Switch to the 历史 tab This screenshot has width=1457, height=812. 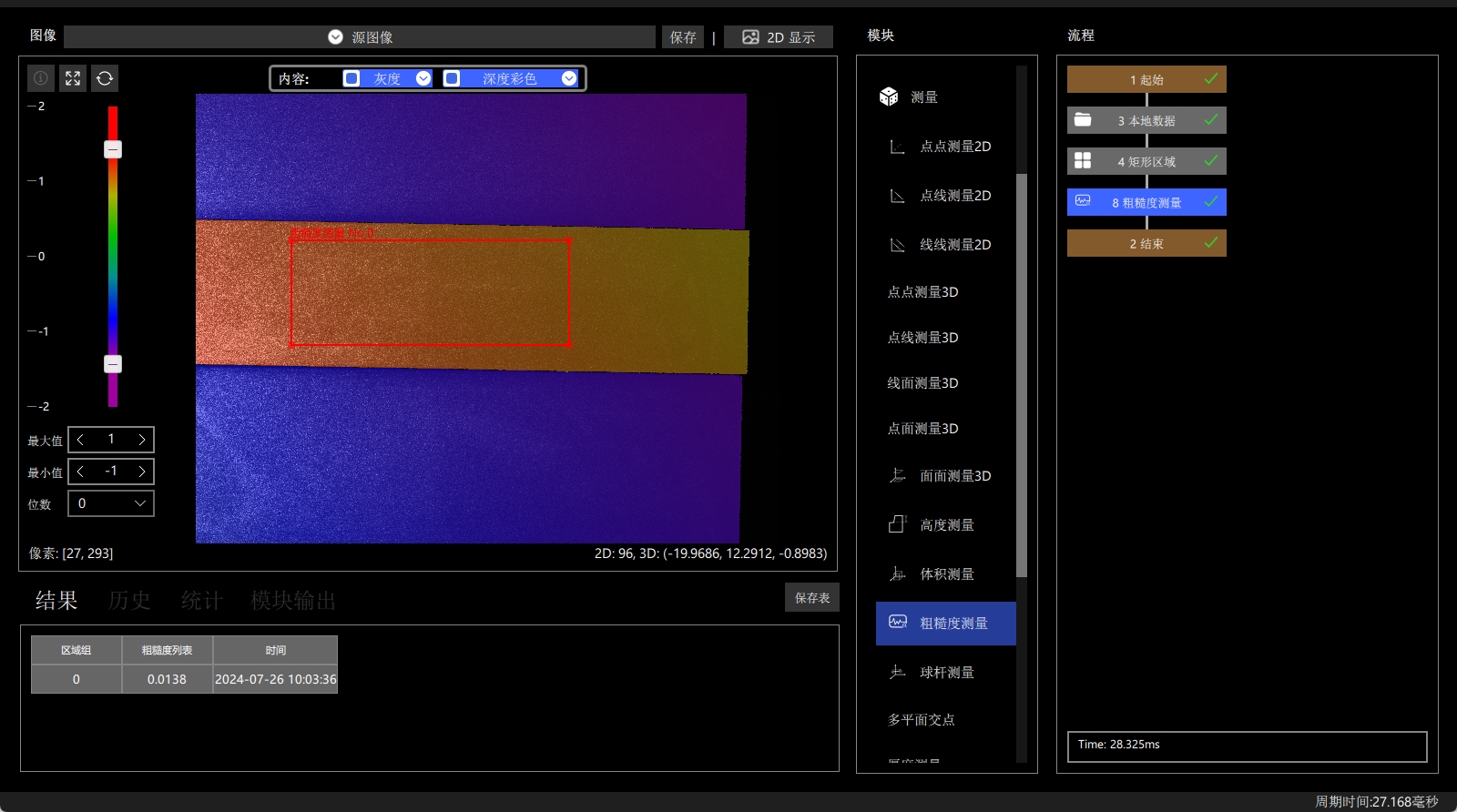click(x=129, y=600)
